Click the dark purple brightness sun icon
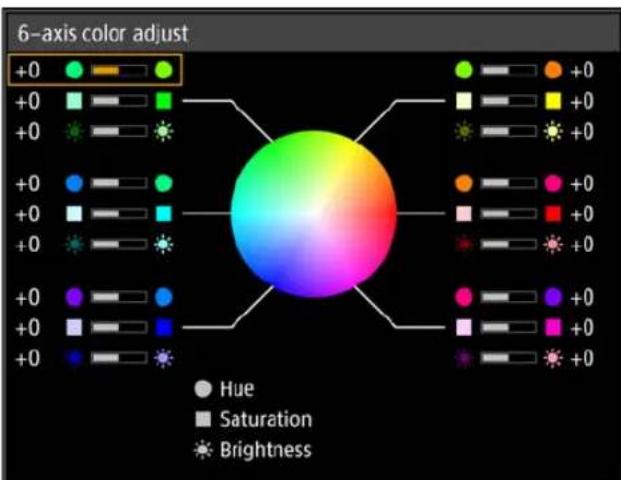This screenshot has height=480, width=621. (464, 358)
